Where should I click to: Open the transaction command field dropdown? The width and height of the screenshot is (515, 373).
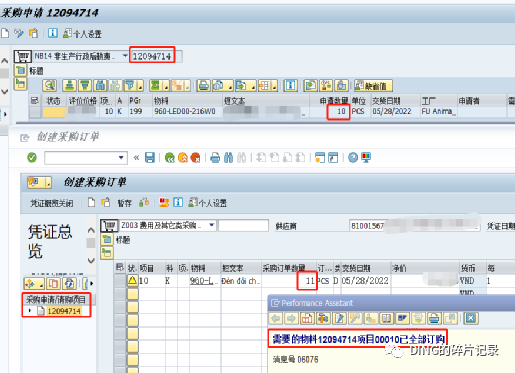click(121, 157)
